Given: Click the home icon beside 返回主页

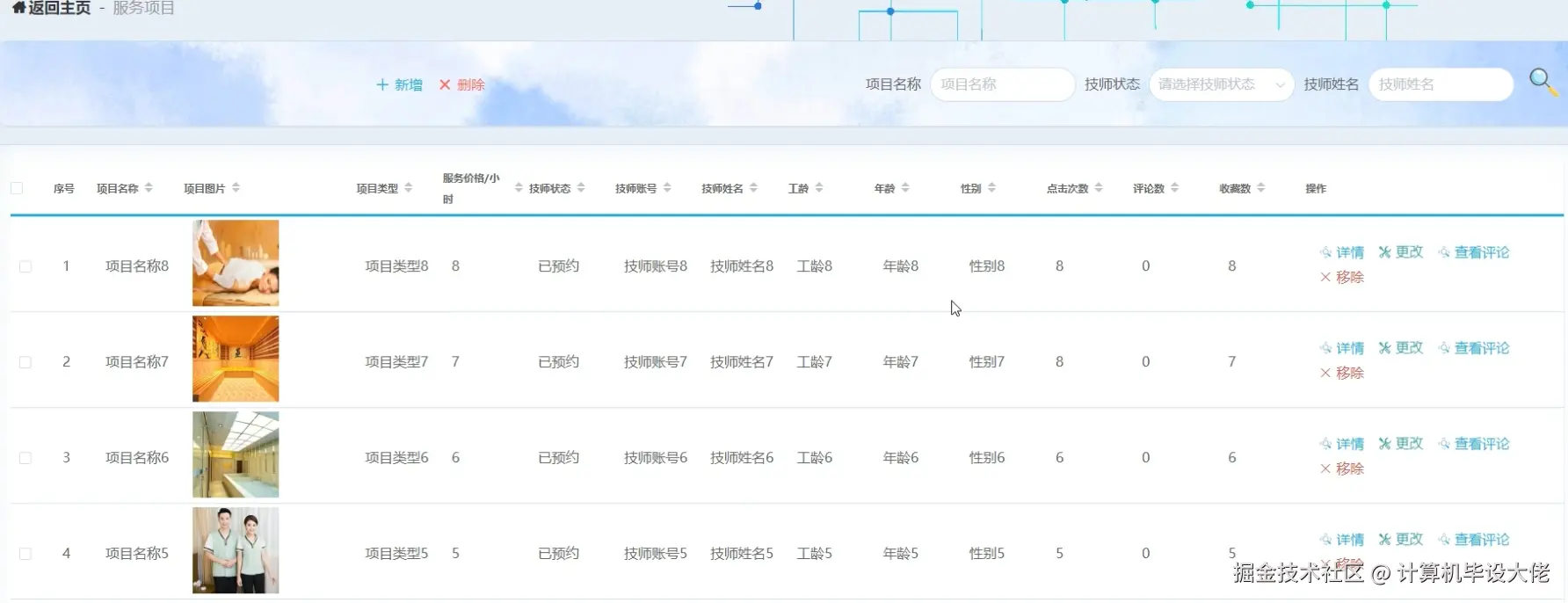Looking at the screenshot, I should (x=18, y=8).
